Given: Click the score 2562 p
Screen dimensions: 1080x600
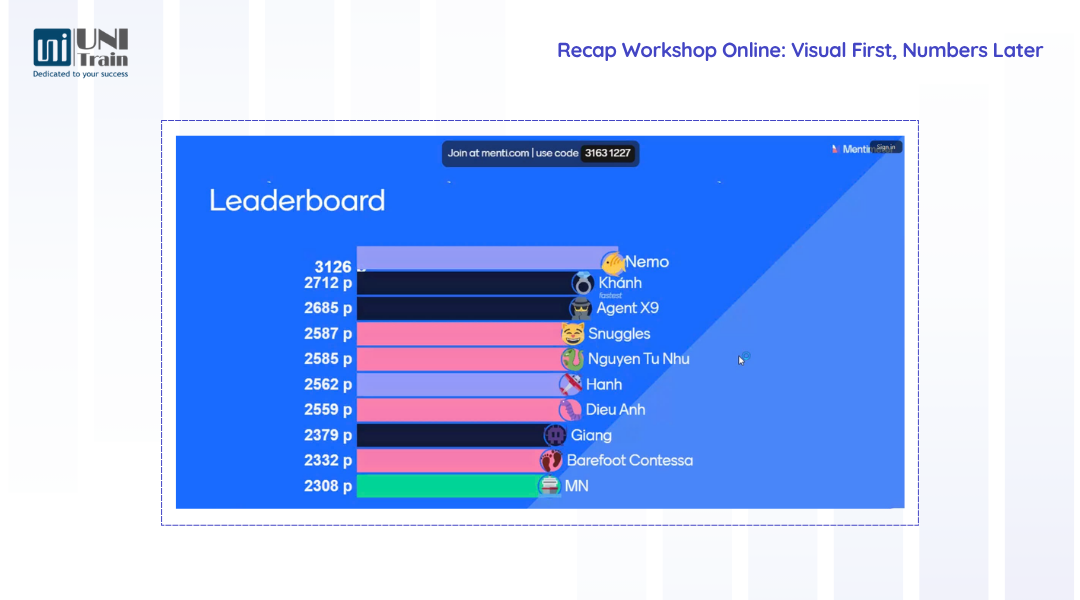Looking at the screenshot, I should [x=328, y=384].
